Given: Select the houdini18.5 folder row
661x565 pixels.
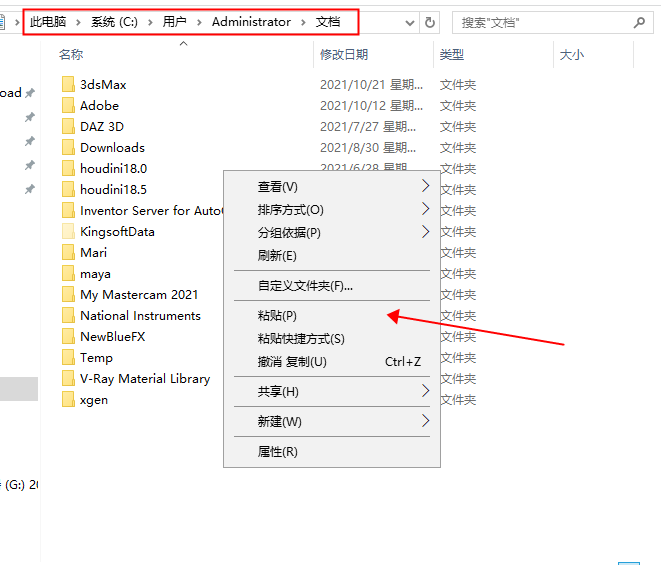Looking at the screenshot, I should (113, 190).
